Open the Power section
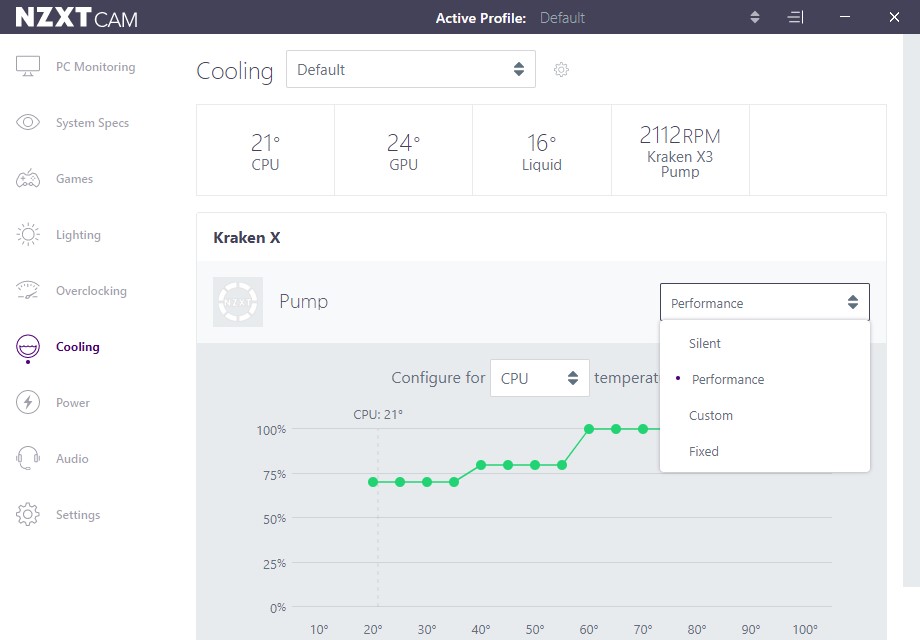The width and height of the screenshot is (920, 640). tap(73, 403)
